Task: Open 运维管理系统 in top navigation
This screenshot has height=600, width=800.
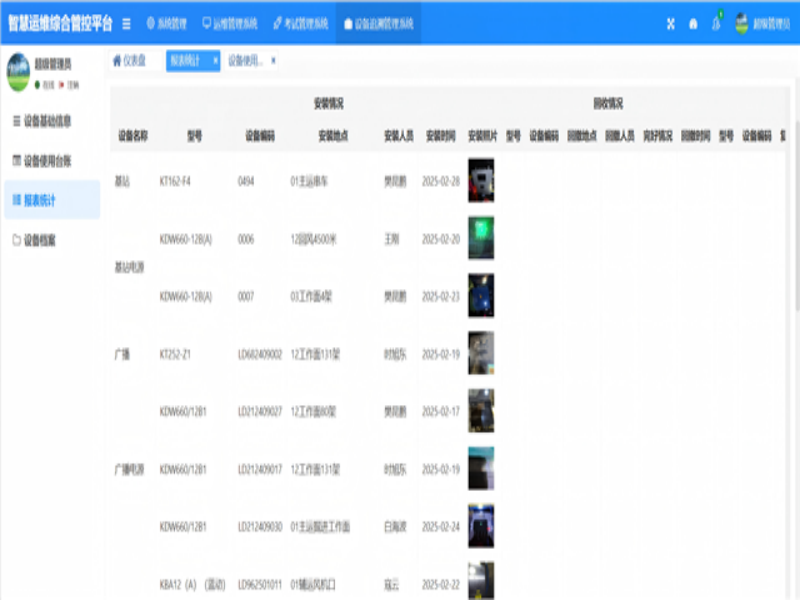Action: pyautogui.click(x=229, y=23)
